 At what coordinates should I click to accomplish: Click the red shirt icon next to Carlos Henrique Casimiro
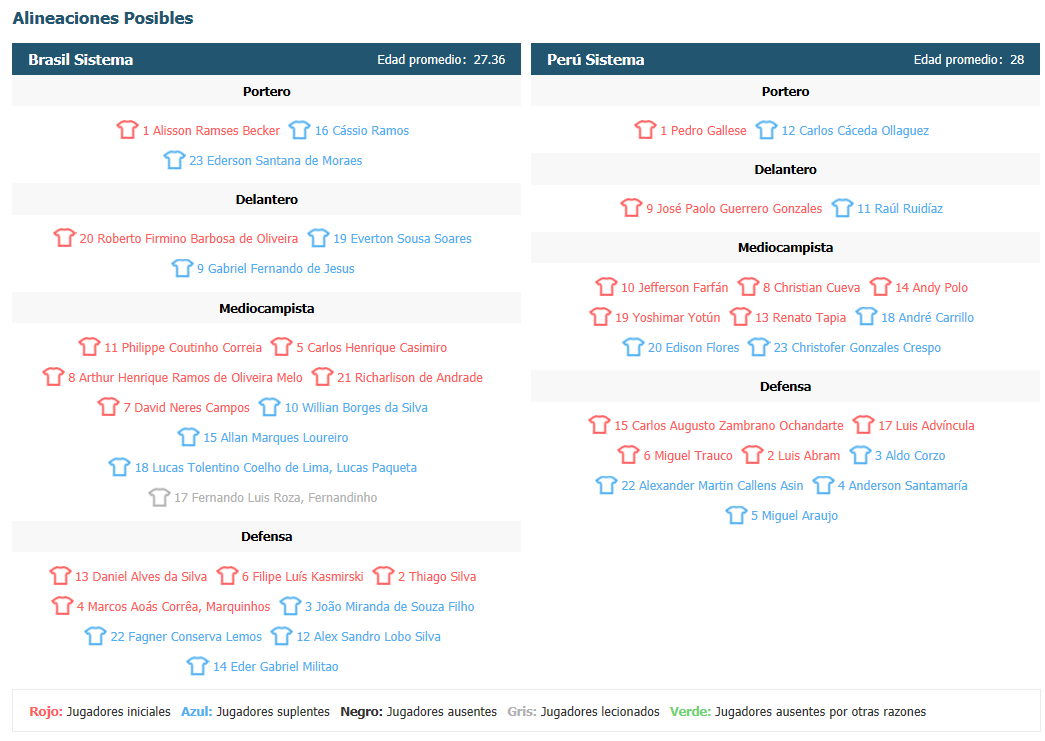pyautogui.click(x=281, y=347)
